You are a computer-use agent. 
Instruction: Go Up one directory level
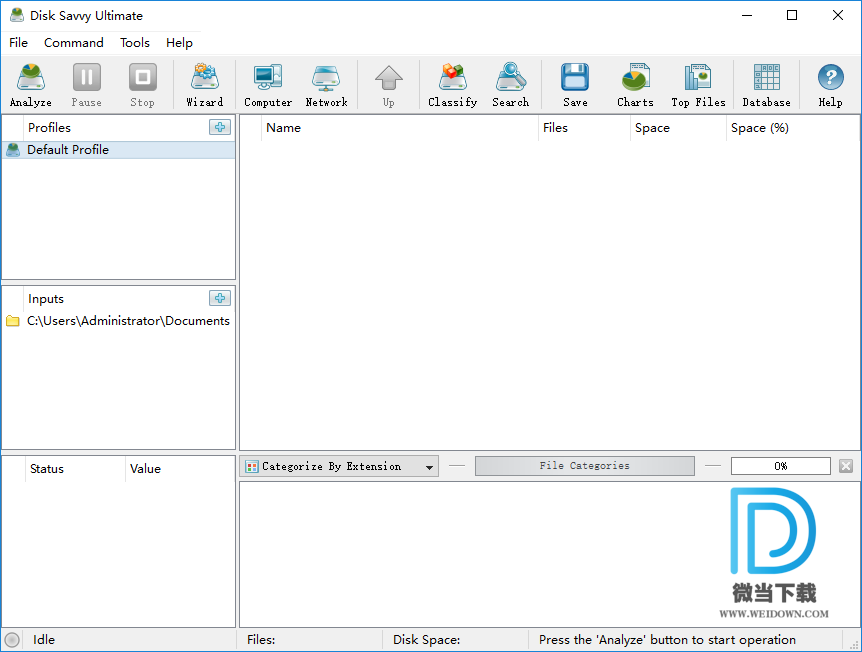click(x=389, y=85)
